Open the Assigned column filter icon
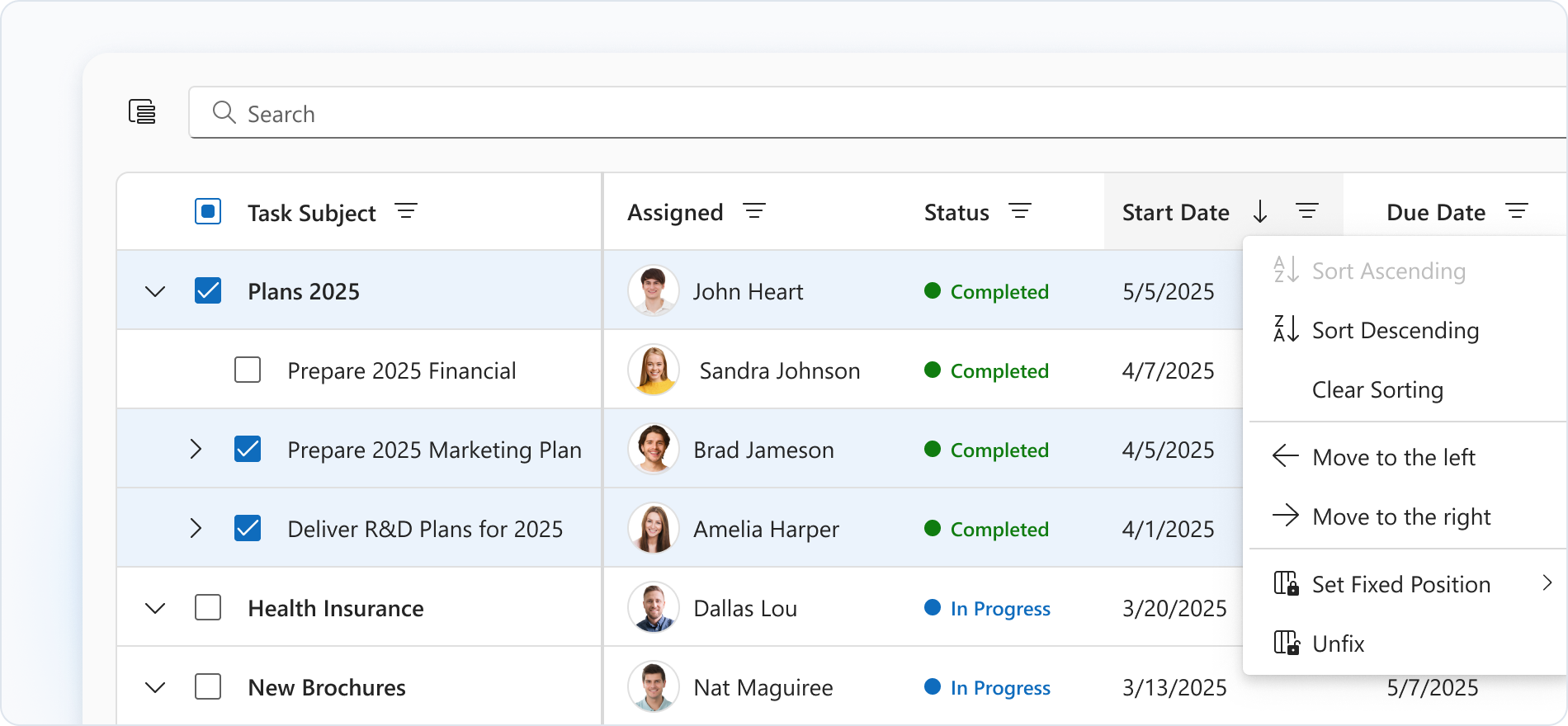 753,211
